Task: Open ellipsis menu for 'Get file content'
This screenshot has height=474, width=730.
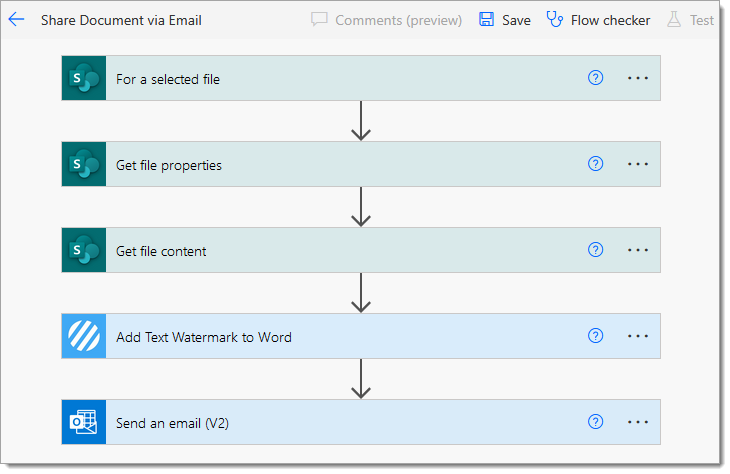Action: pyautogui.click(x=638, y=250)
